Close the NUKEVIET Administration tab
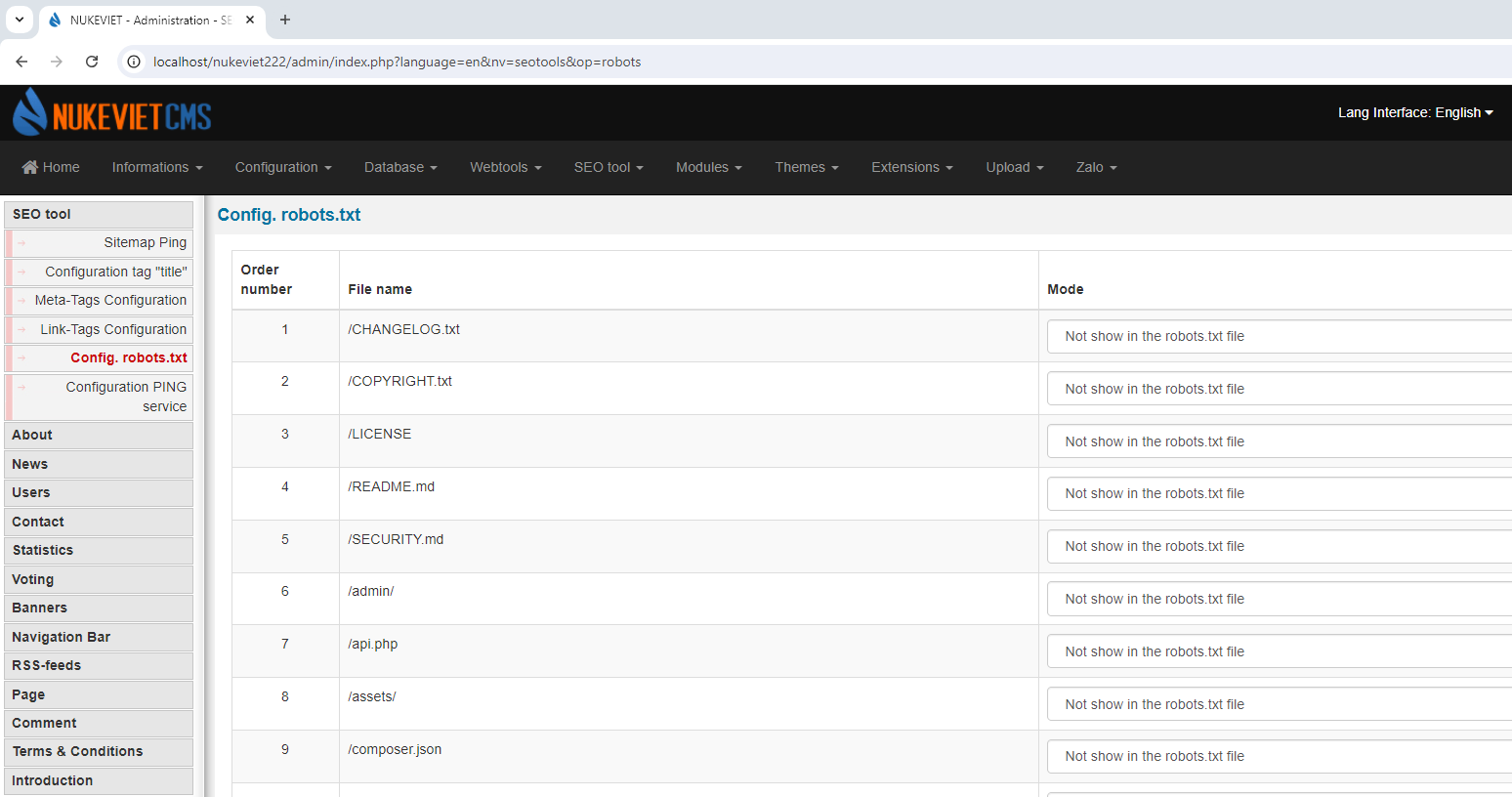This screenshot has width=1512, height=797. pos(250,20)
